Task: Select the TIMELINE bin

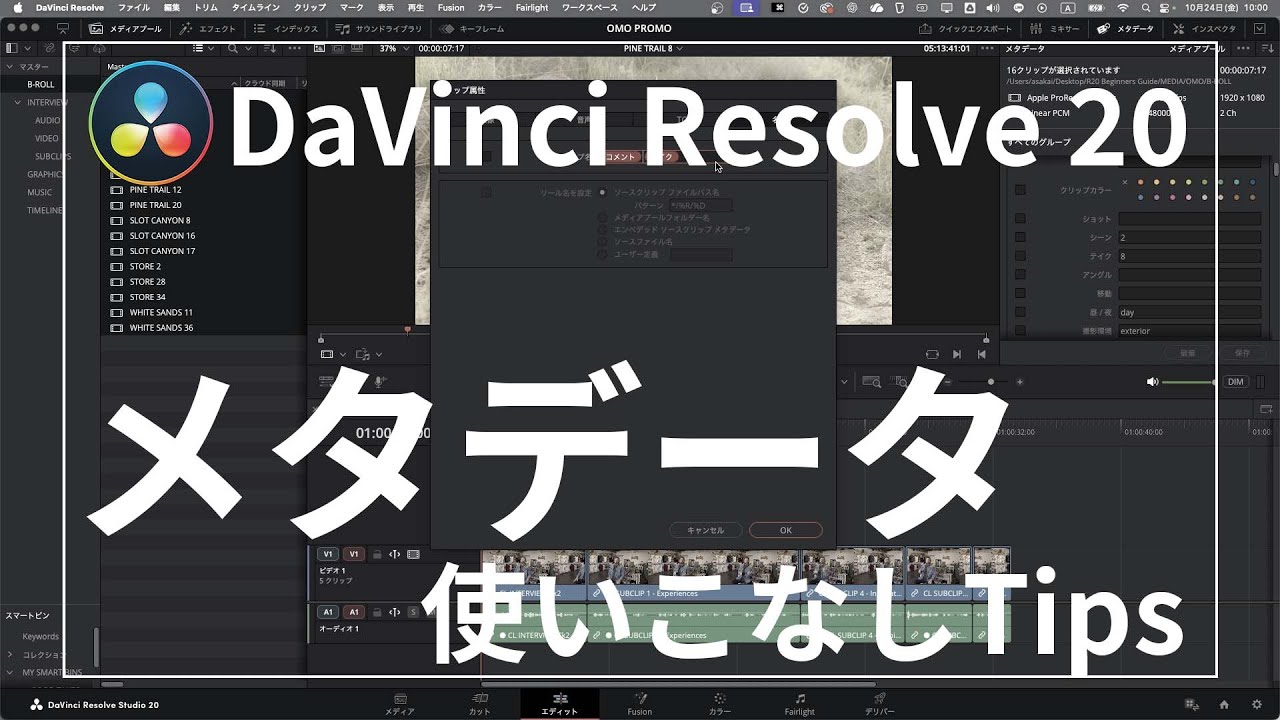Action: click(46, 211)
